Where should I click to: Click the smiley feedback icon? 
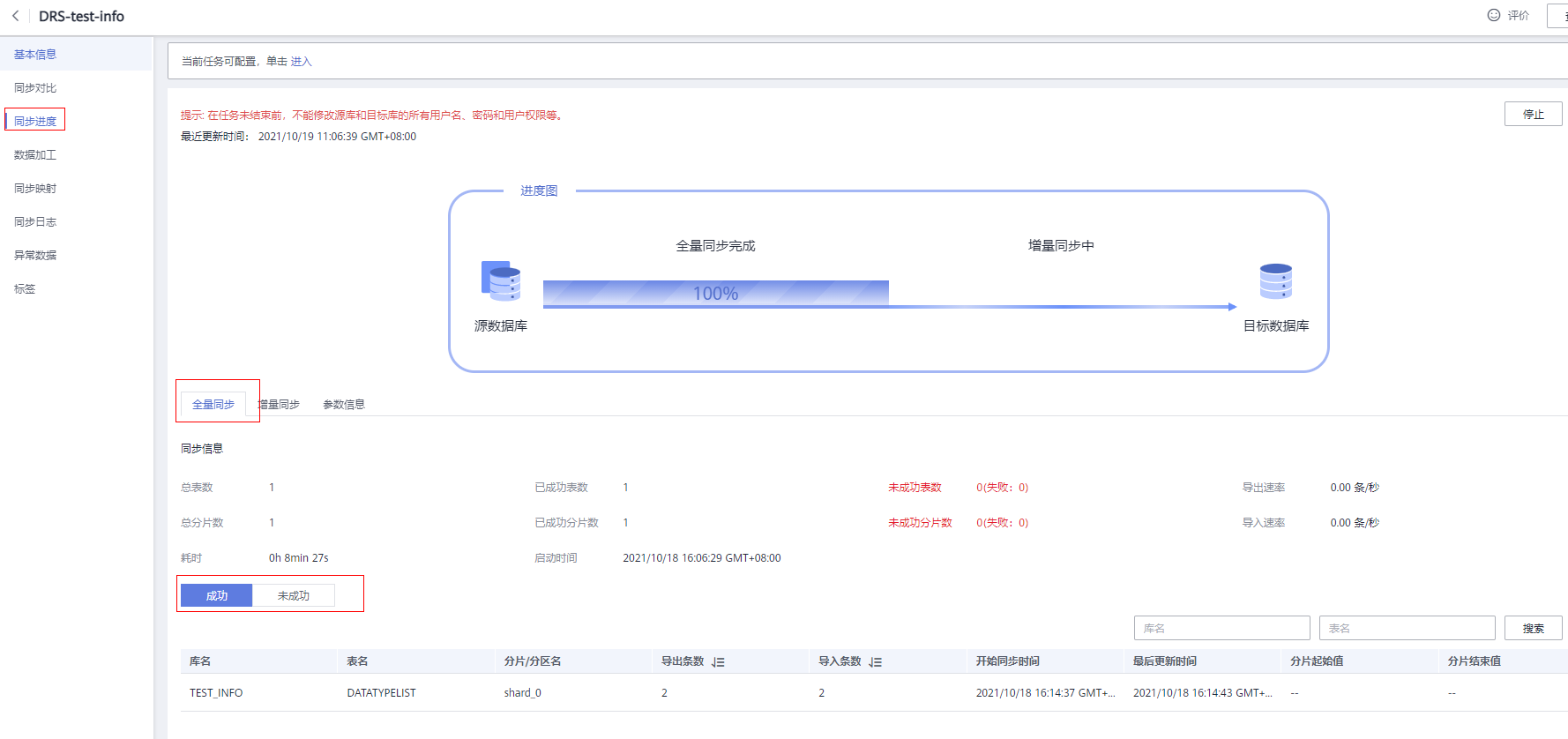(1493, 15)
